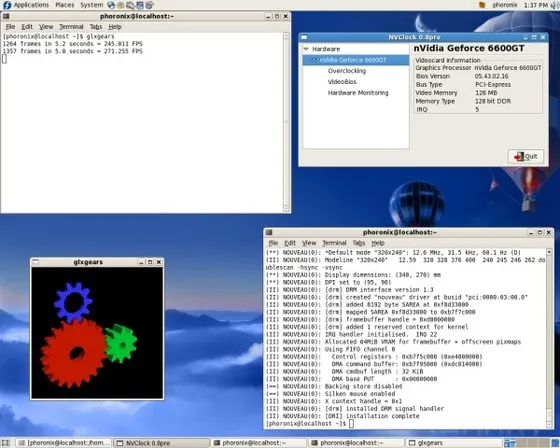560x448 pixels.
Task: Click the '128 MB' Video Memory value
Action: click(x=486, y=93)
